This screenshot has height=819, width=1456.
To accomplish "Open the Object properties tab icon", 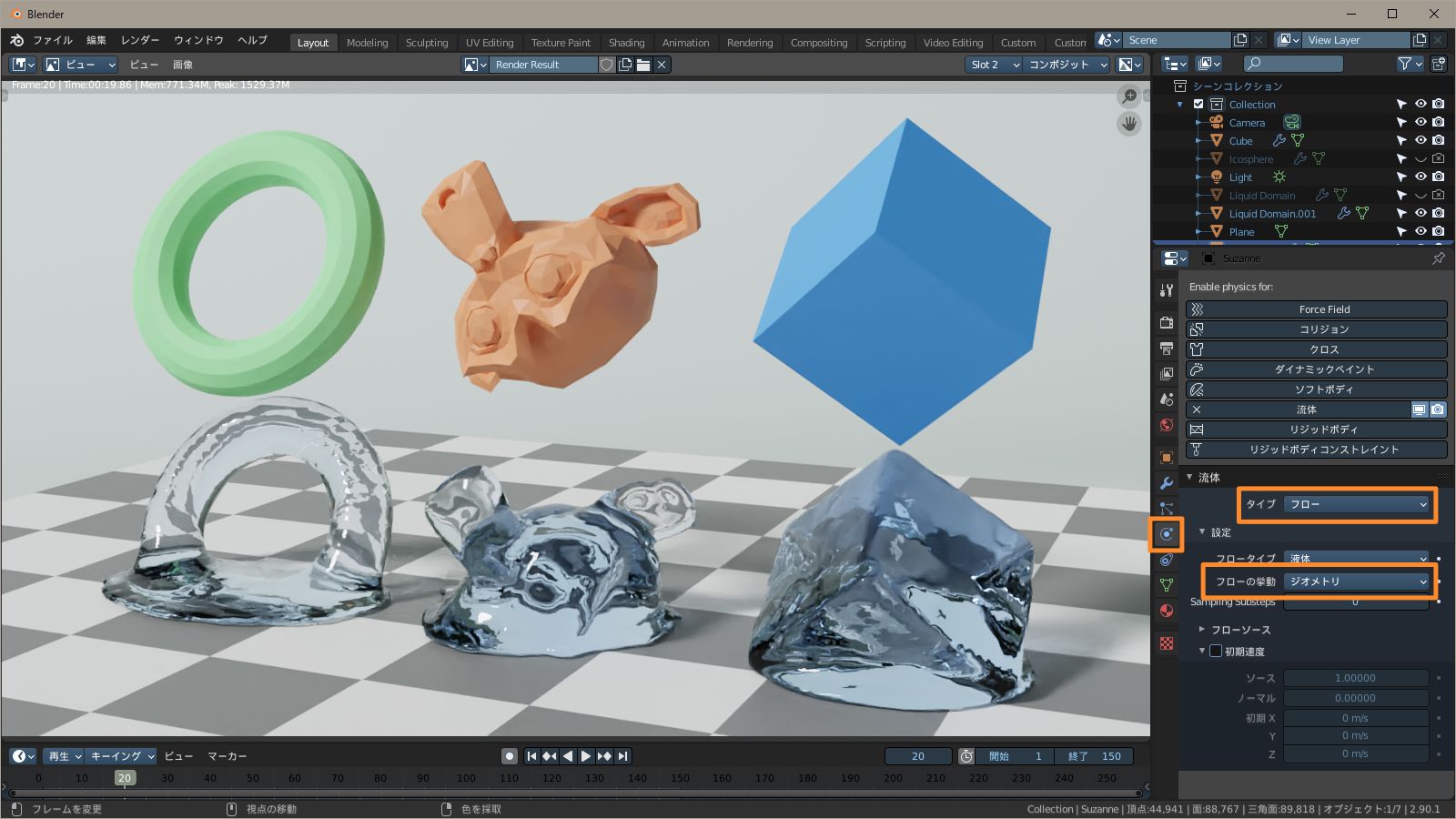I will (x=1167, y=458).
